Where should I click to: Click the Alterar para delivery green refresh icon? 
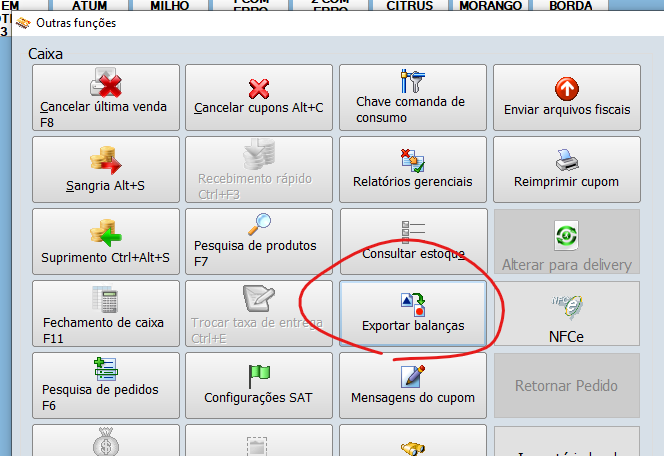tap(567, 235)
